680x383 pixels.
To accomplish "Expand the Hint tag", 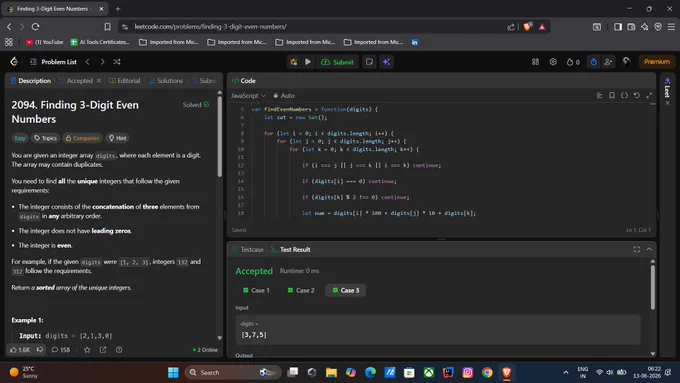I will click(x=118, y=138).
